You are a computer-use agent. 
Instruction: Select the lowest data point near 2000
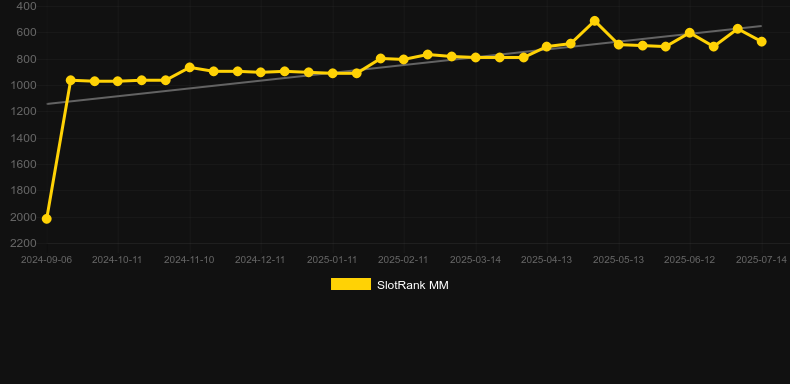point(46,219)
